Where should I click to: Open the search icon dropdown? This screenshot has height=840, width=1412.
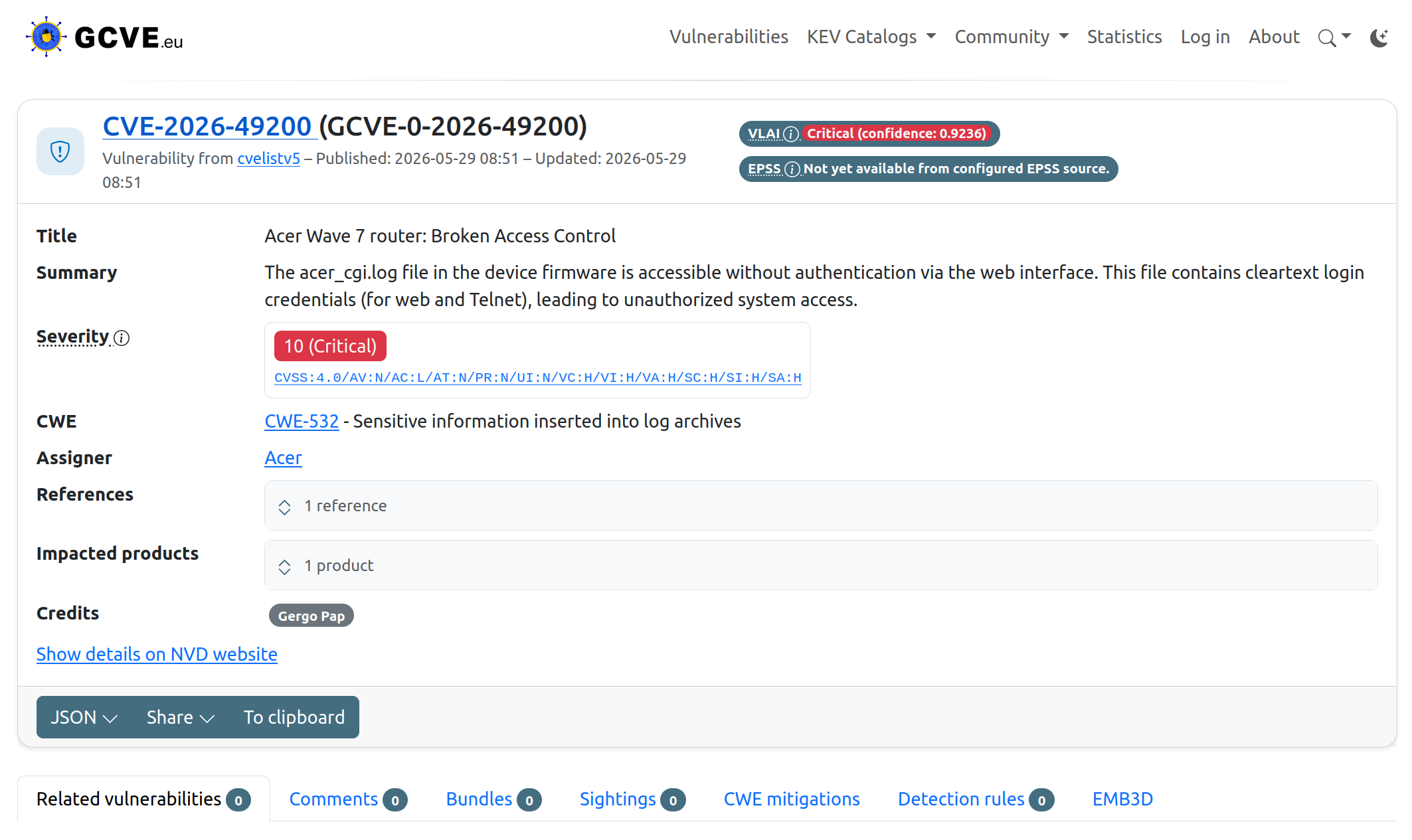pyautogui.click(x=1334, y=37)
